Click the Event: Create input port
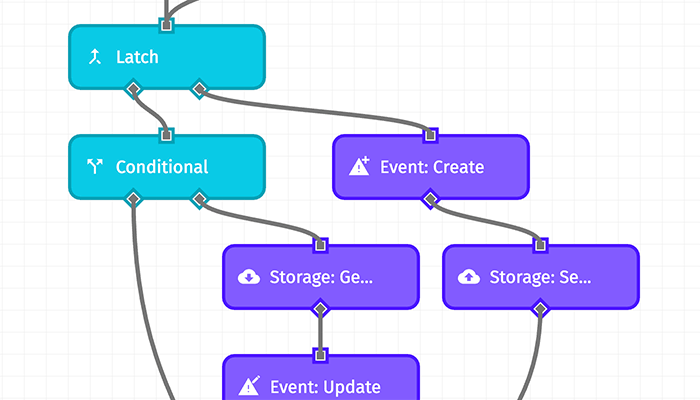 [430, 135]
